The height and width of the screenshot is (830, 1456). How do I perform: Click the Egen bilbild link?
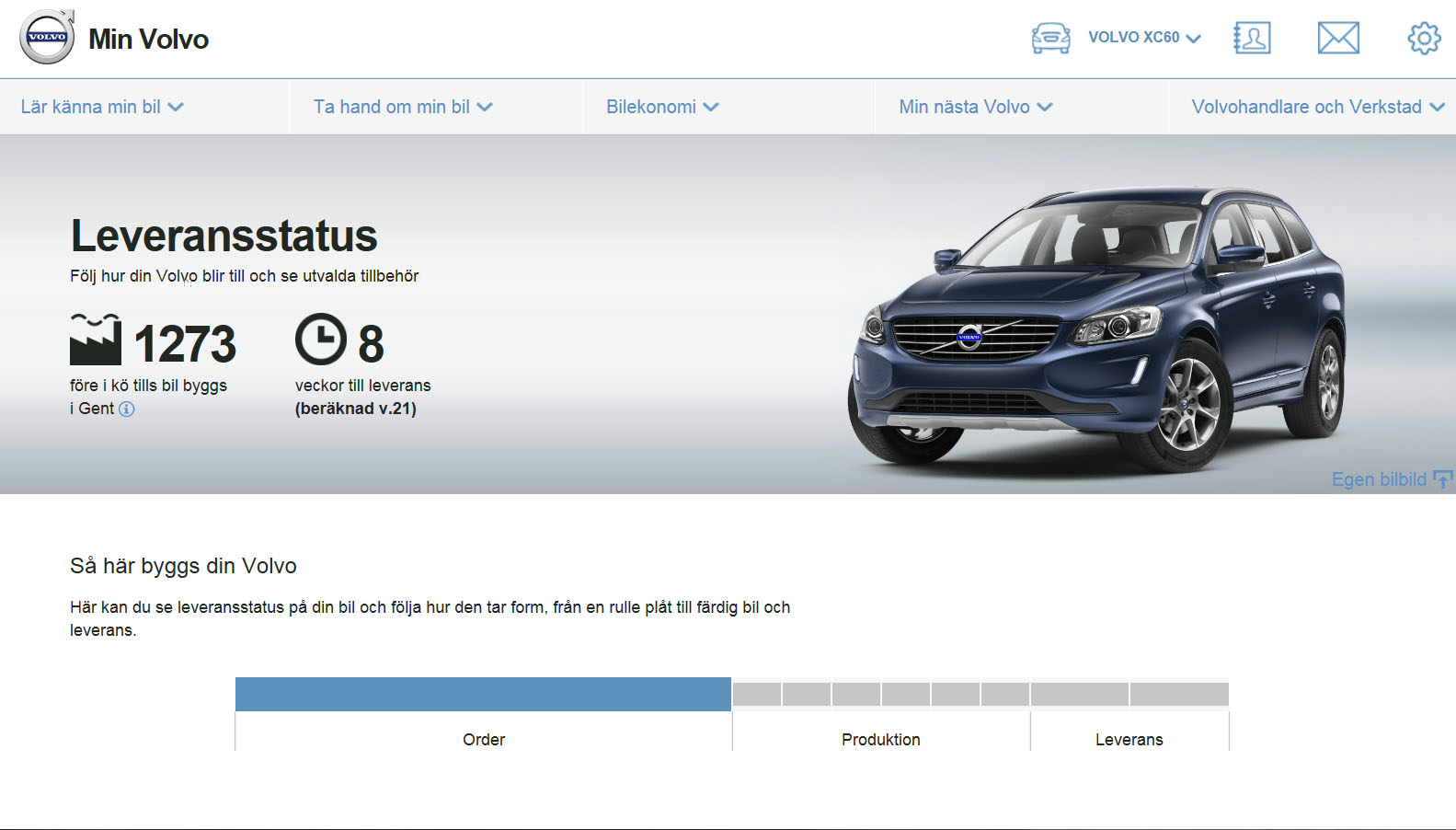pos(1378,479)
